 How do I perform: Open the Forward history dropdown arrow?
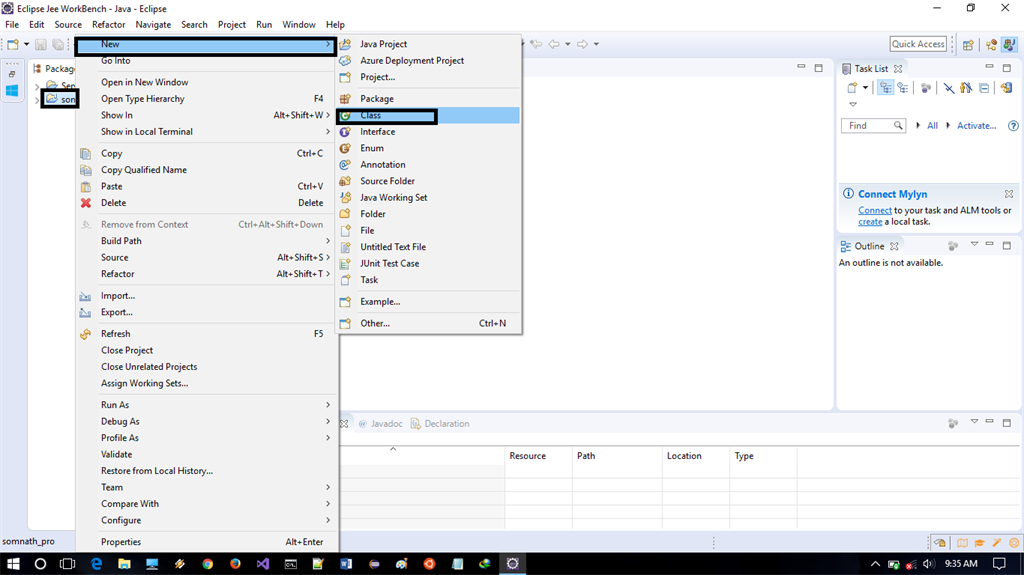click(596, 44)
